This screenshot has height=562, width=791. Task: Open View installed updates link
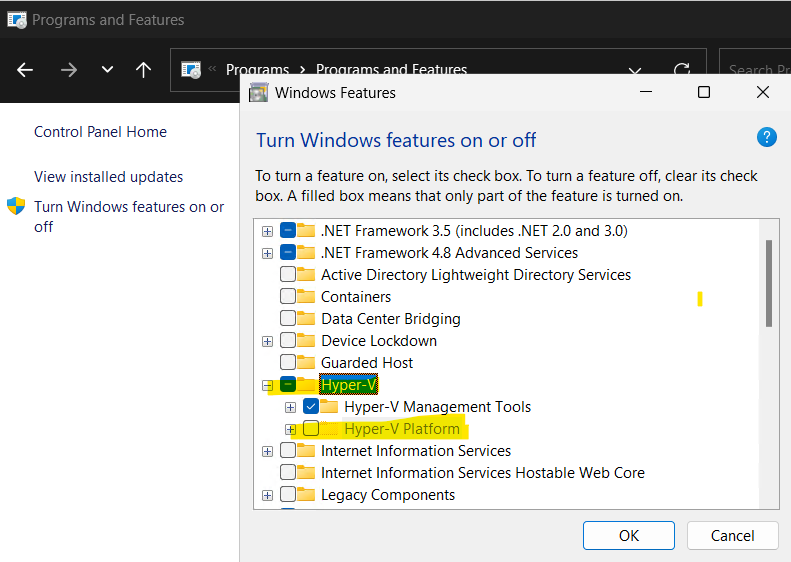(108, 177)
